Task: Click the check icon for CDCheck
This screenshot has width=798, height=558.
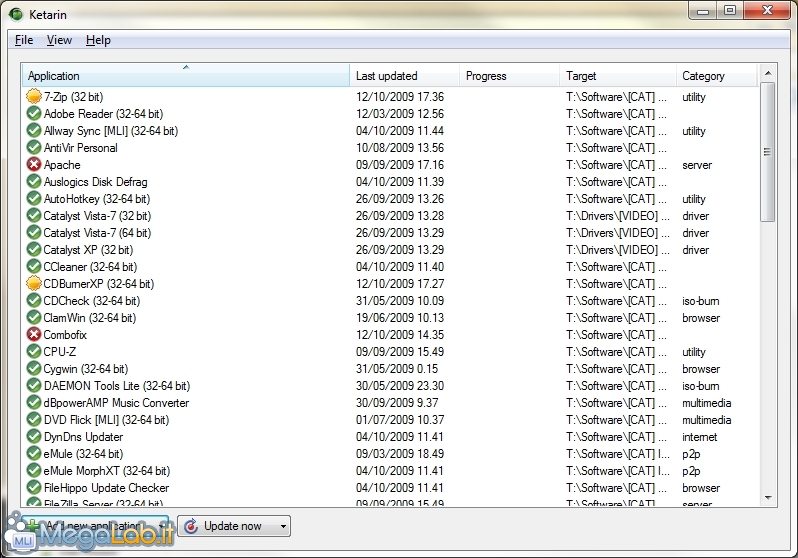Action: (34, 300)
